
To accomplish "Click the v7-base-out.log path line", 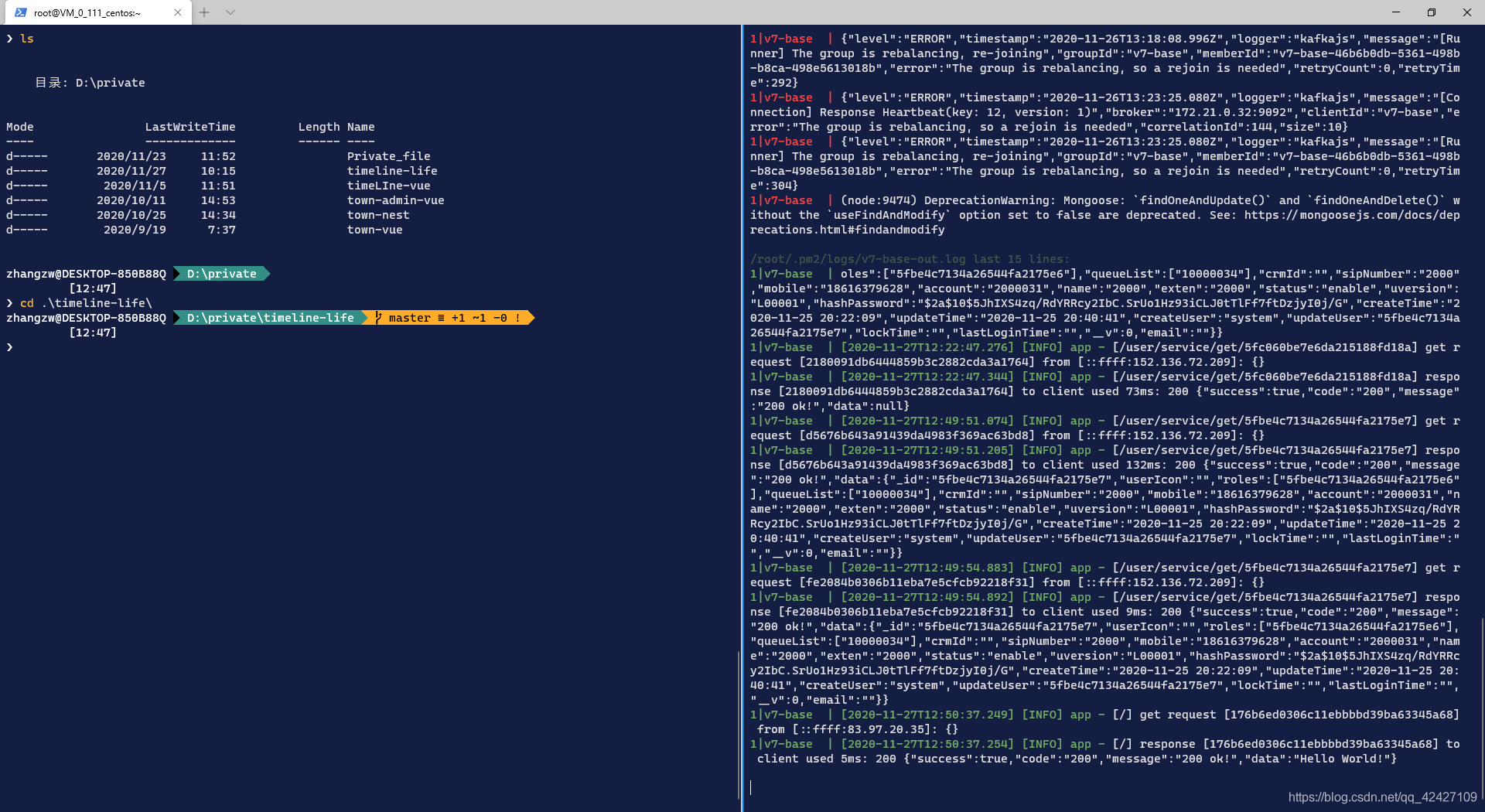I will point(910,259).
